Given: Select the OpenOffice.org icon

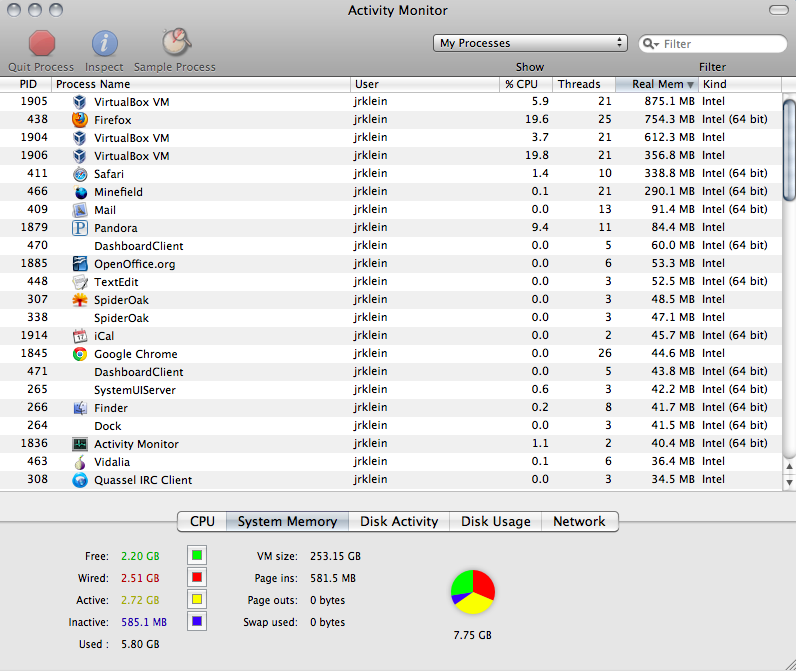Looking at the screenshot, I should [80, 264].
